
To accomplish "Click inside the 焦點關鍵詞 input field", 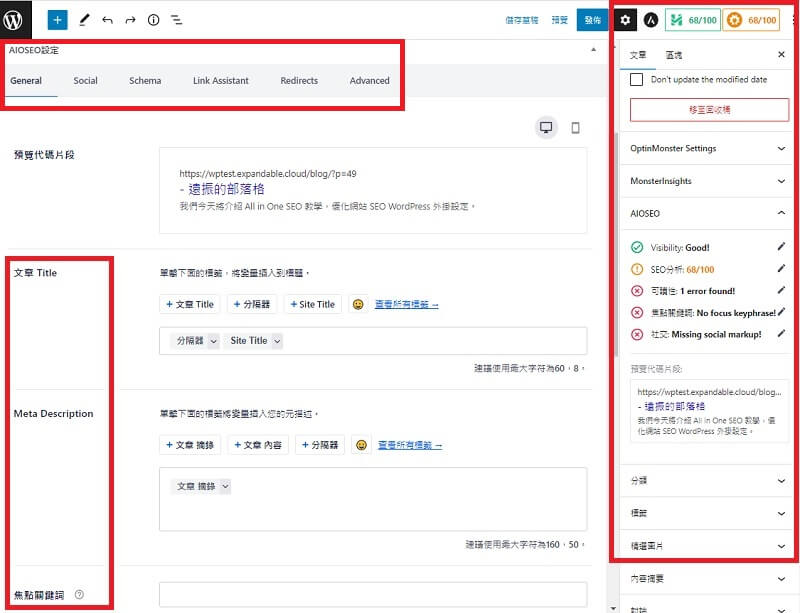I will (373, 595).
